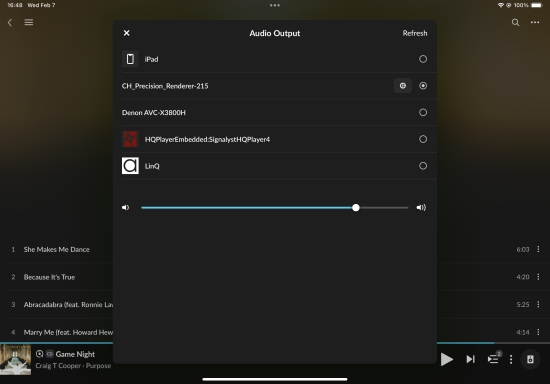Click the 4:20 track duration
The width and height of the screenshot is (550, 384).
pyautogui.click(x=523, y=277)
